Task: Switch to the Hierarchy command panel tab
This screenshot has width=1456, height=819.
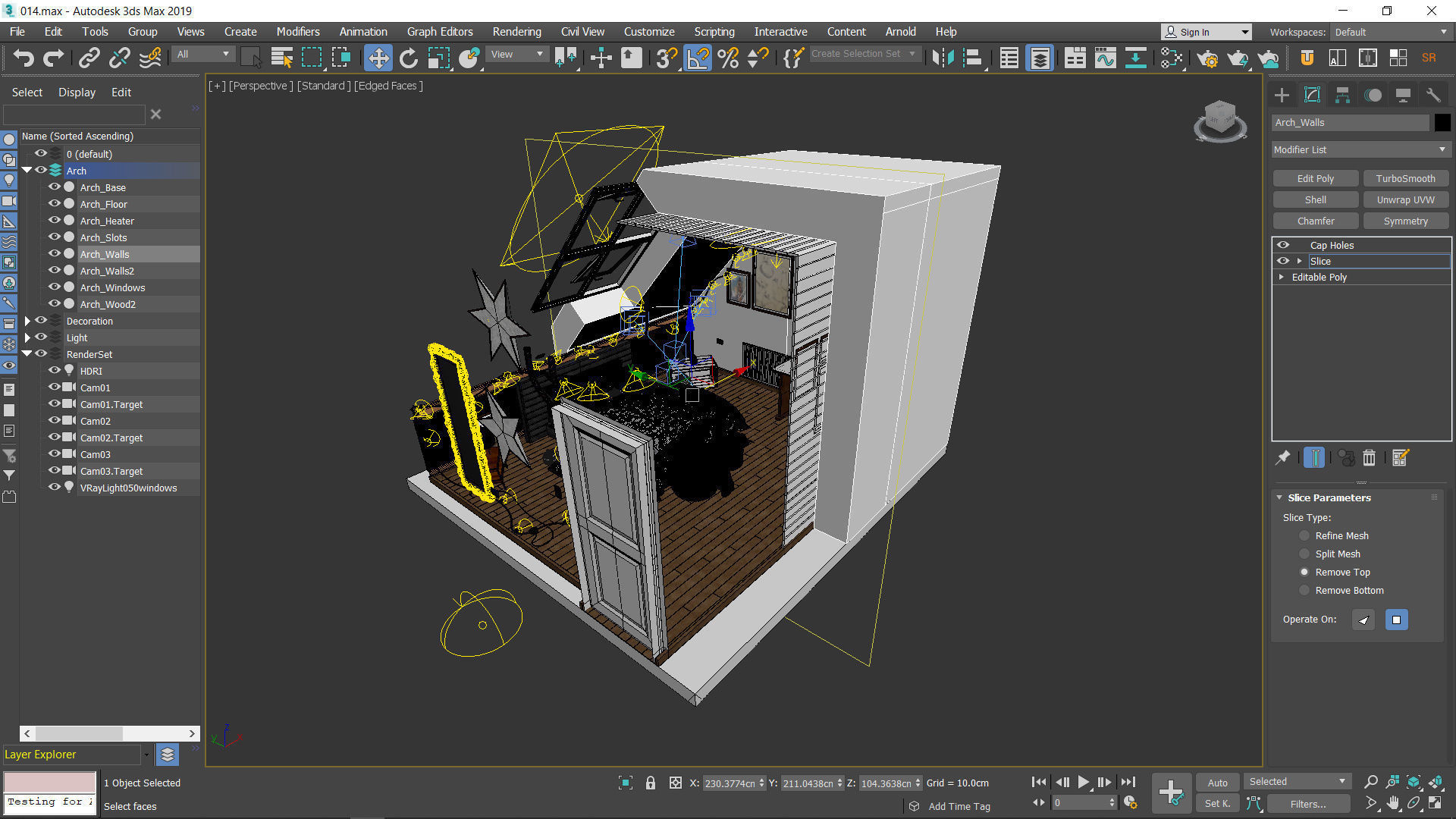Action: pyautogui.click(x=1342, y=95)
